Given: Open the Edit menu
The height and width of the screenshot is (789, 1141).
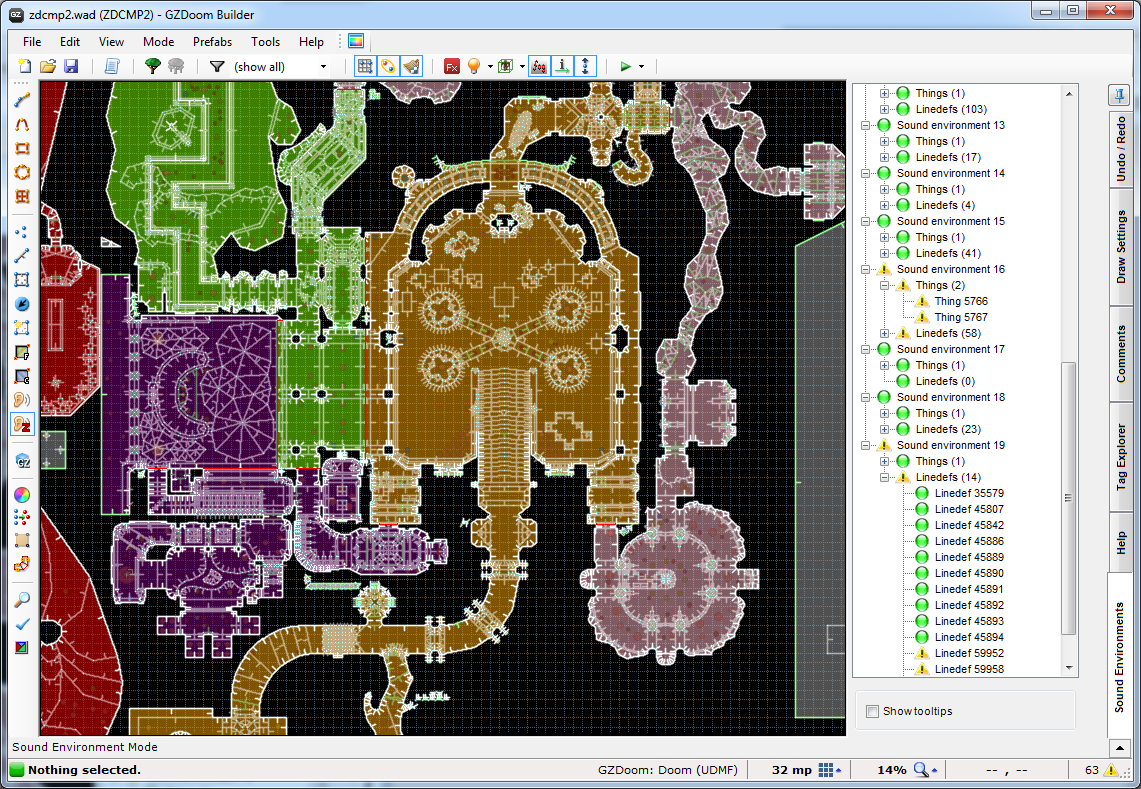Looking at the screenshot, I should click(x=70, y=41).
